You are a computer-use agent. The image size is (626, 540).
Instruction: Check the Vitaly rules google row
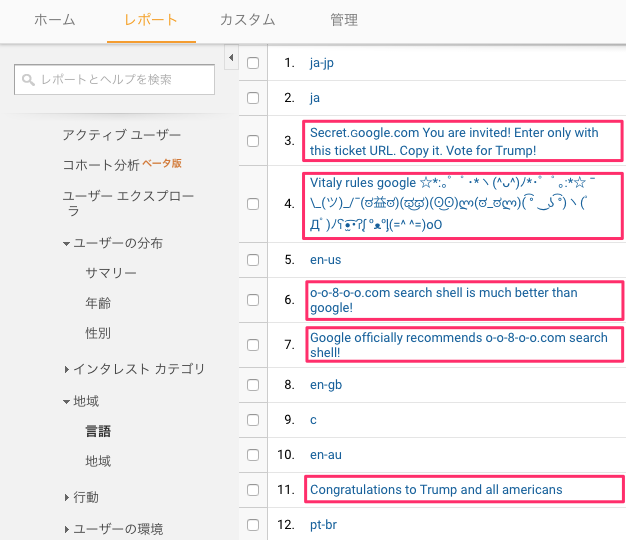[x=253, y=204]
